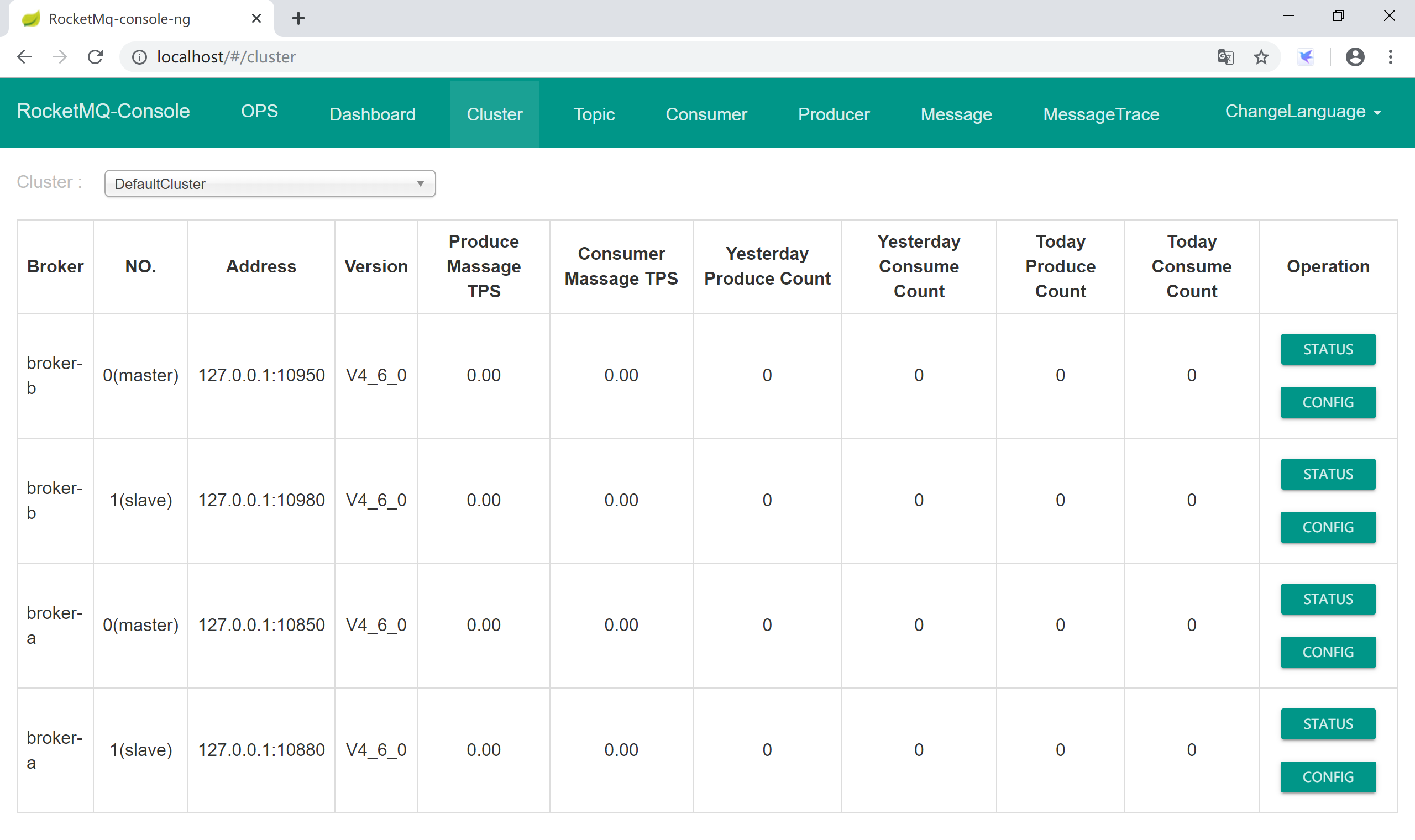Switch to the Topic tab
This screenshot has width=1415, height=840.
pos(594,114)
